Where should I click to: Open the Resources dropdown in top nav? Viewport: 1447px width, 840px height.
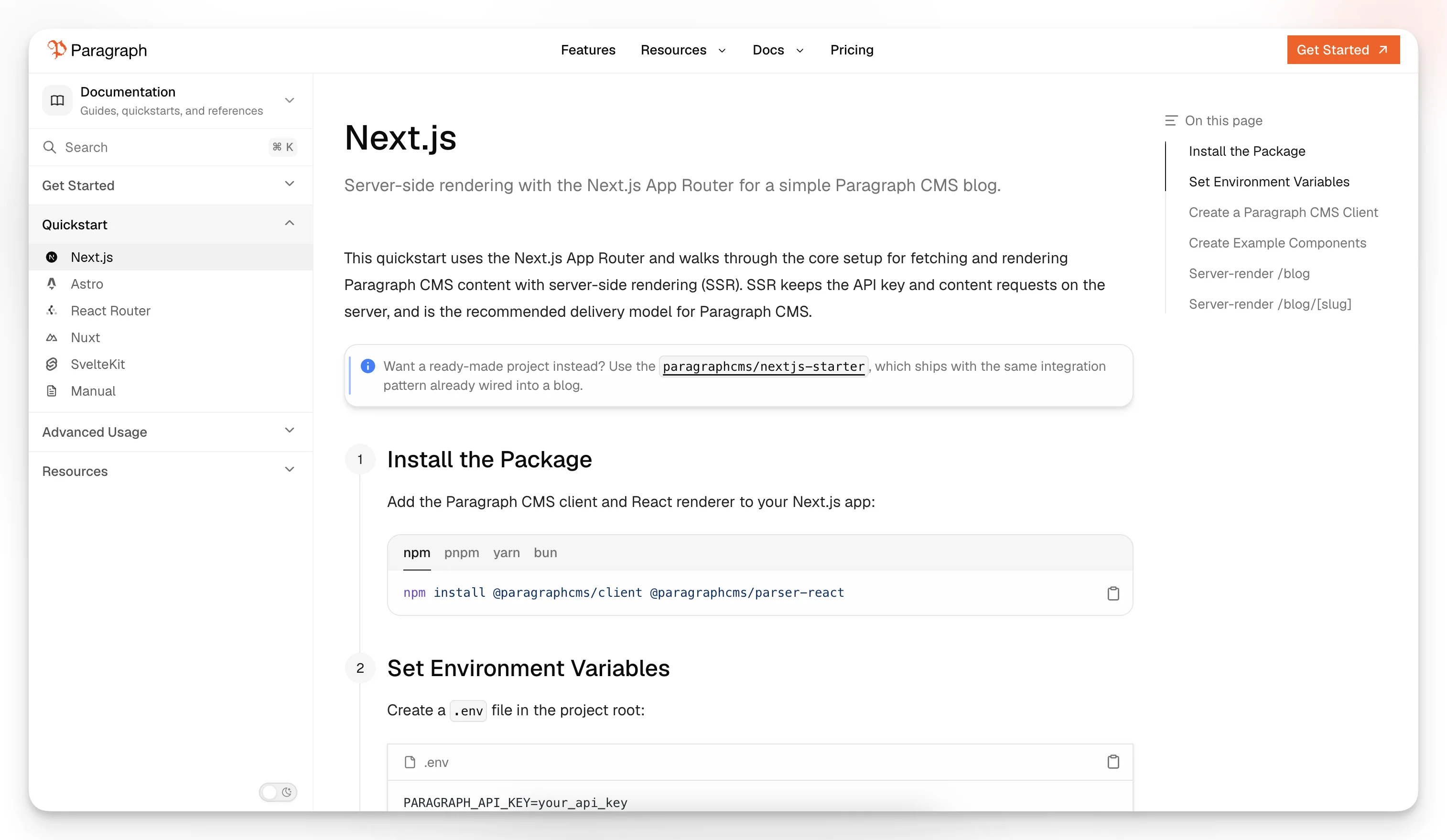pos(683,50)
